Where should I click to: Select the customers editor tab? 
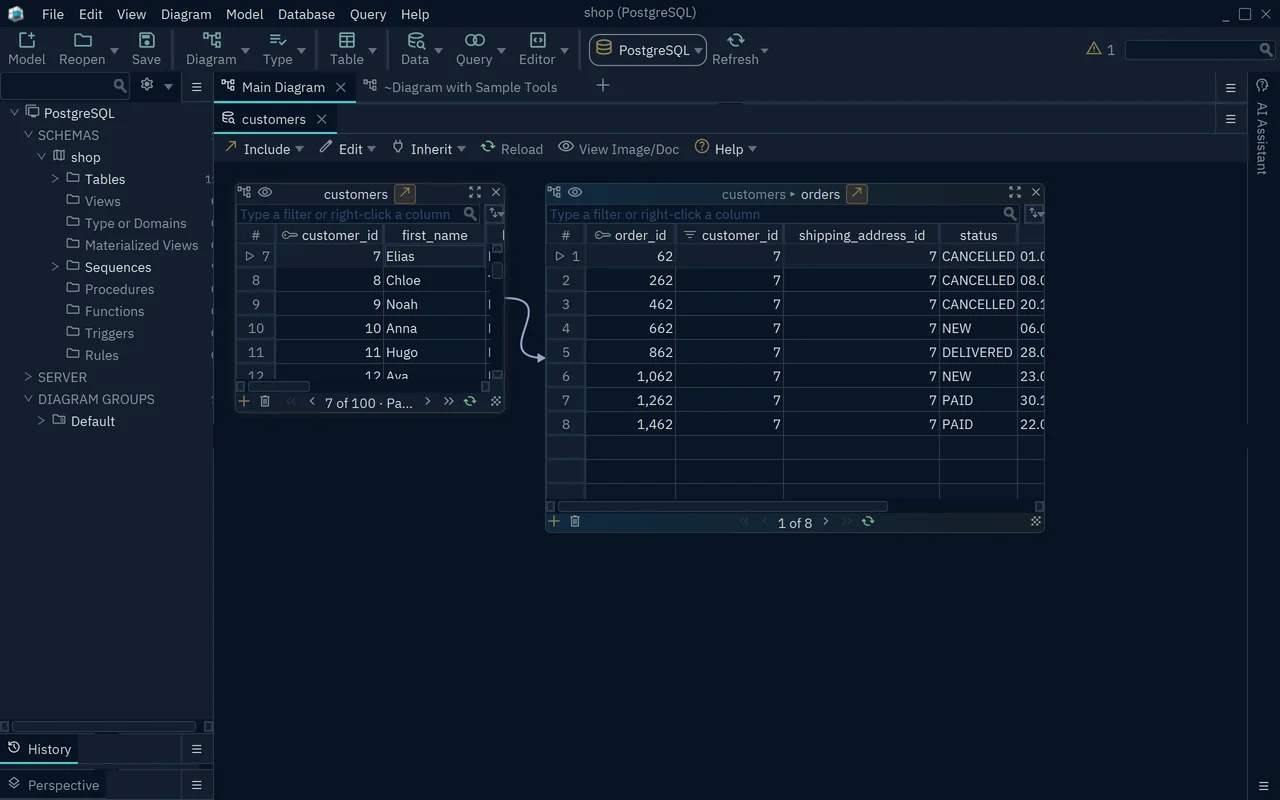273,119
